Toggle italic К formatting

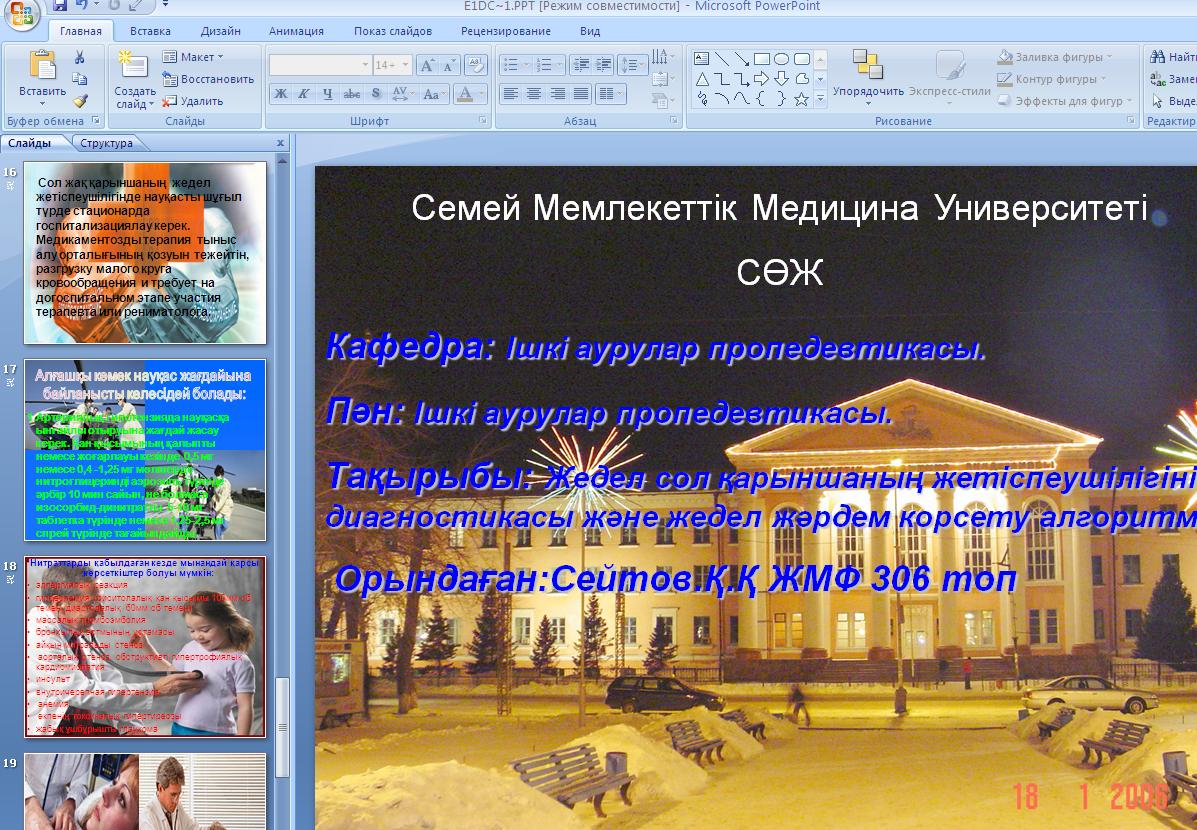pos(304,94)
